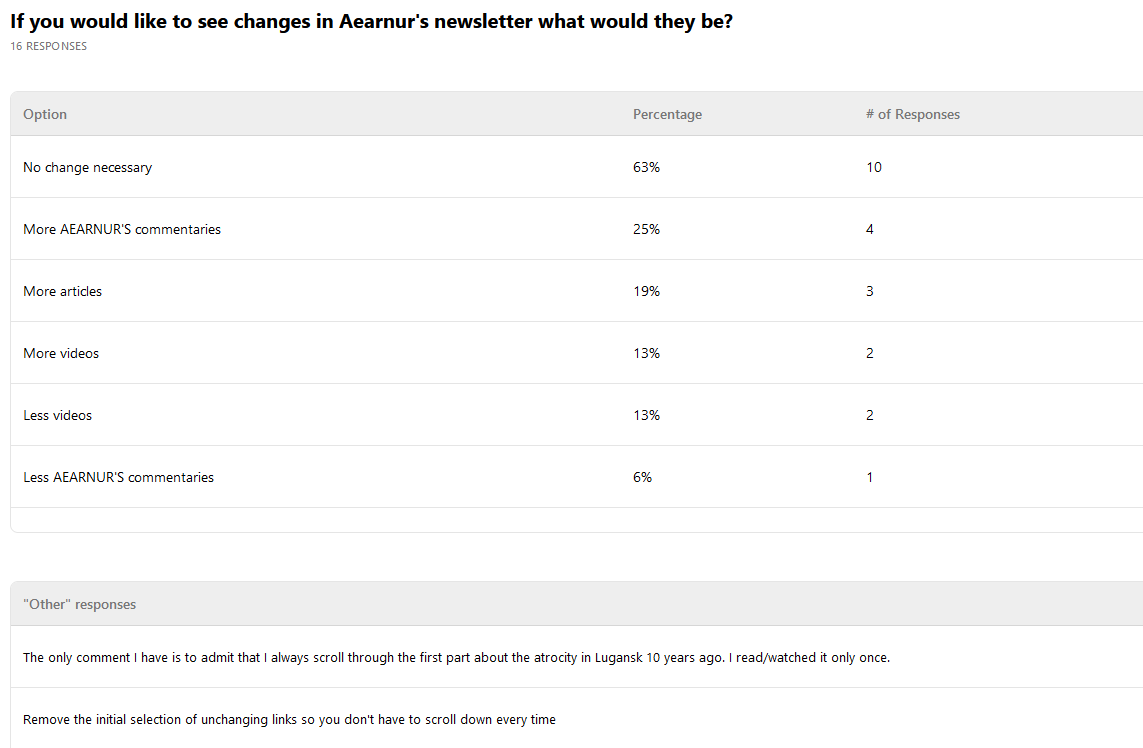Click the response count of 10
Viewport: 1143px width, 748px height.
click(874, 167)
